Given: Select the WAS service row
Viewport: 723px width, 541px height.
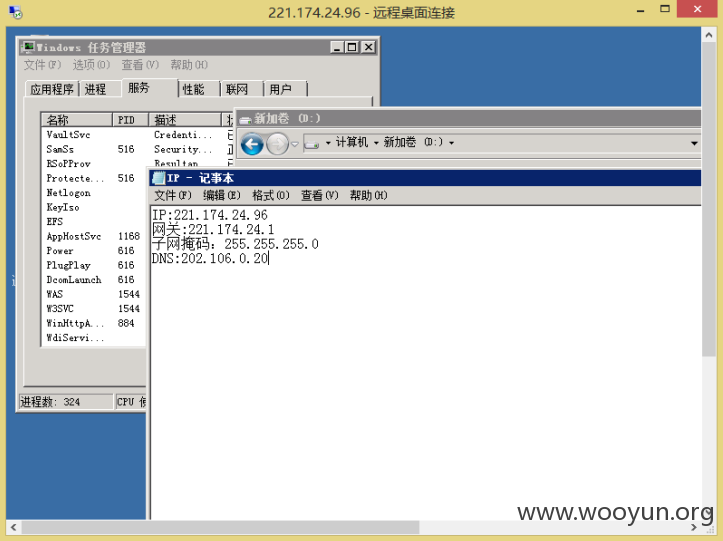Looking at the screenshot, I should 93,294.
